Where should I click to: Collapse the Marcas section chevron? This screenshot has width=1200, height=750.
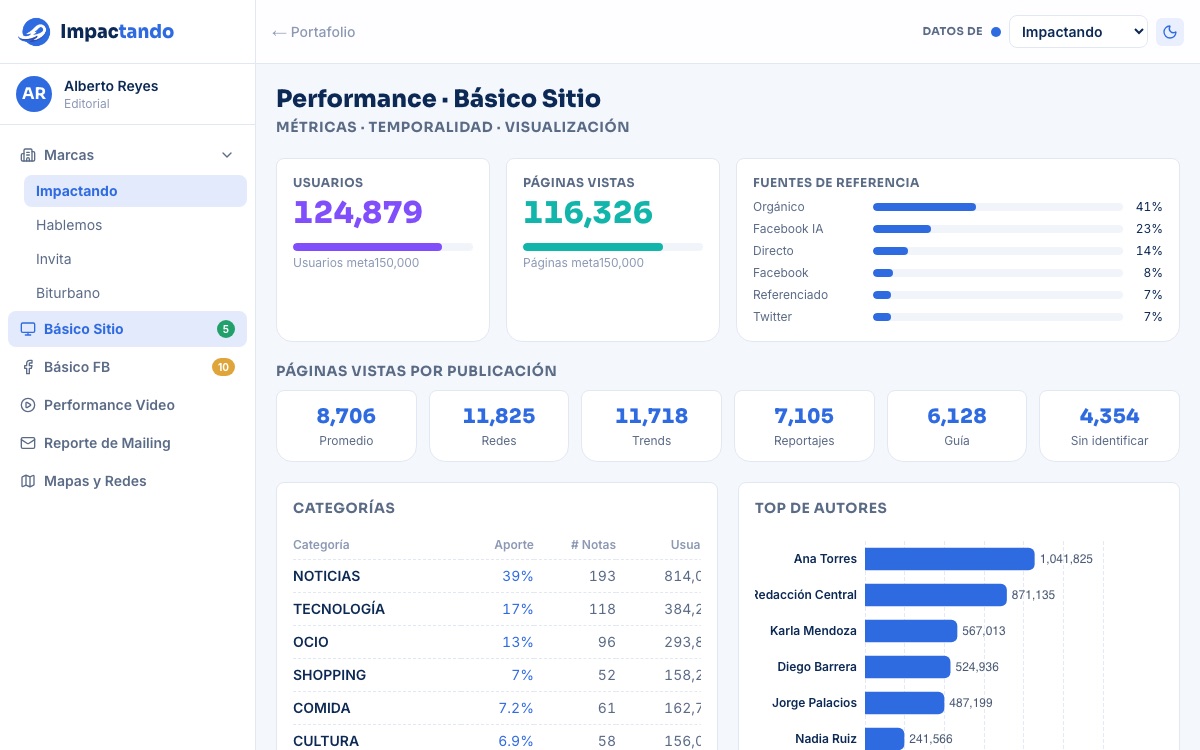(x=227, y=155)
